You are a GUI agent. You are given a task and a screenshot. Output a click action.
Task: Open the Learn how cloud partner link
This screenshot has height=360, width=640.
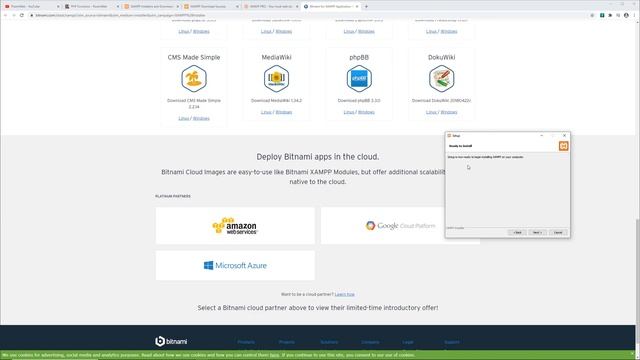pos(345,294)
